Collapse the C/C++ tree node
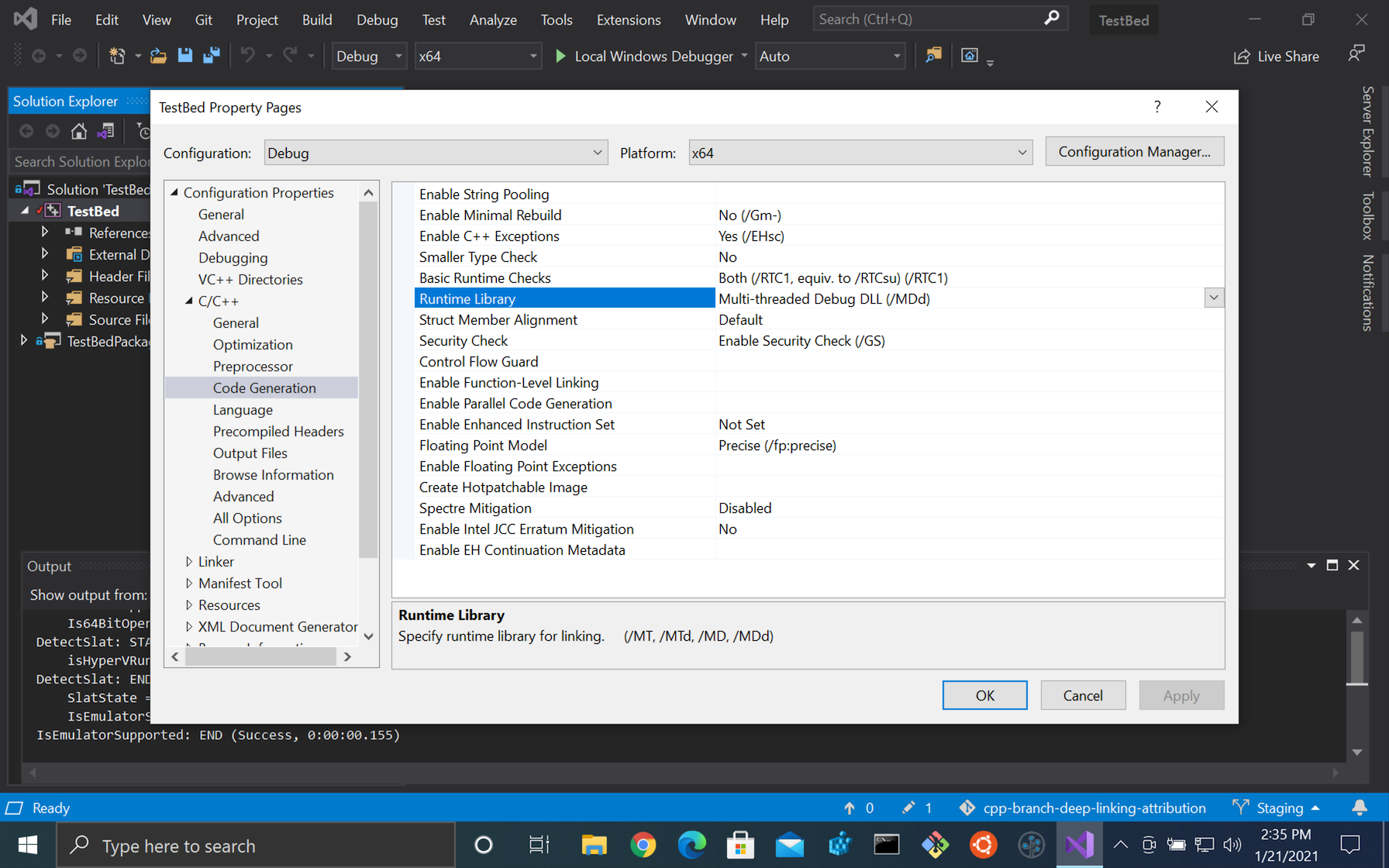 click(189, 301)
